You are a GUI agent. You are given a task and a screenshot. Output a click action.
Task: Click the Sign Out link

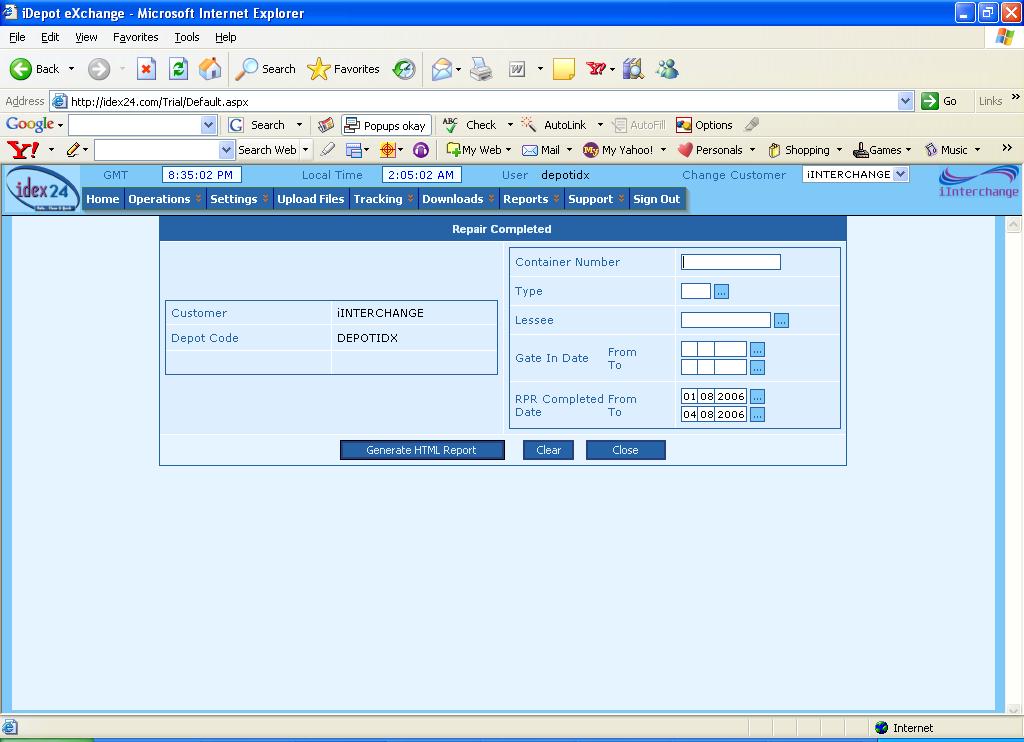(x=656, y=199)
